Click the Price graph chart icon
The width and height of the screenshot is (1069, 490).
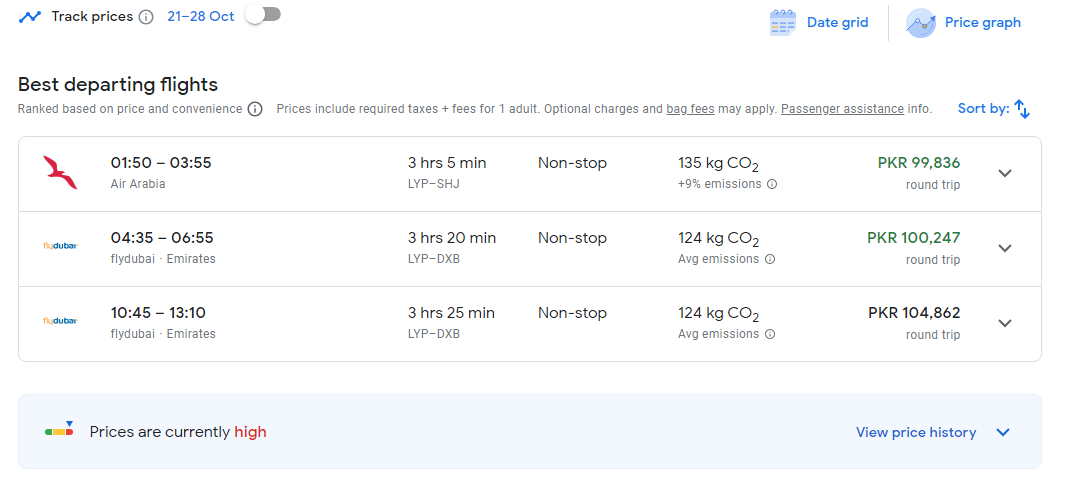920,23
